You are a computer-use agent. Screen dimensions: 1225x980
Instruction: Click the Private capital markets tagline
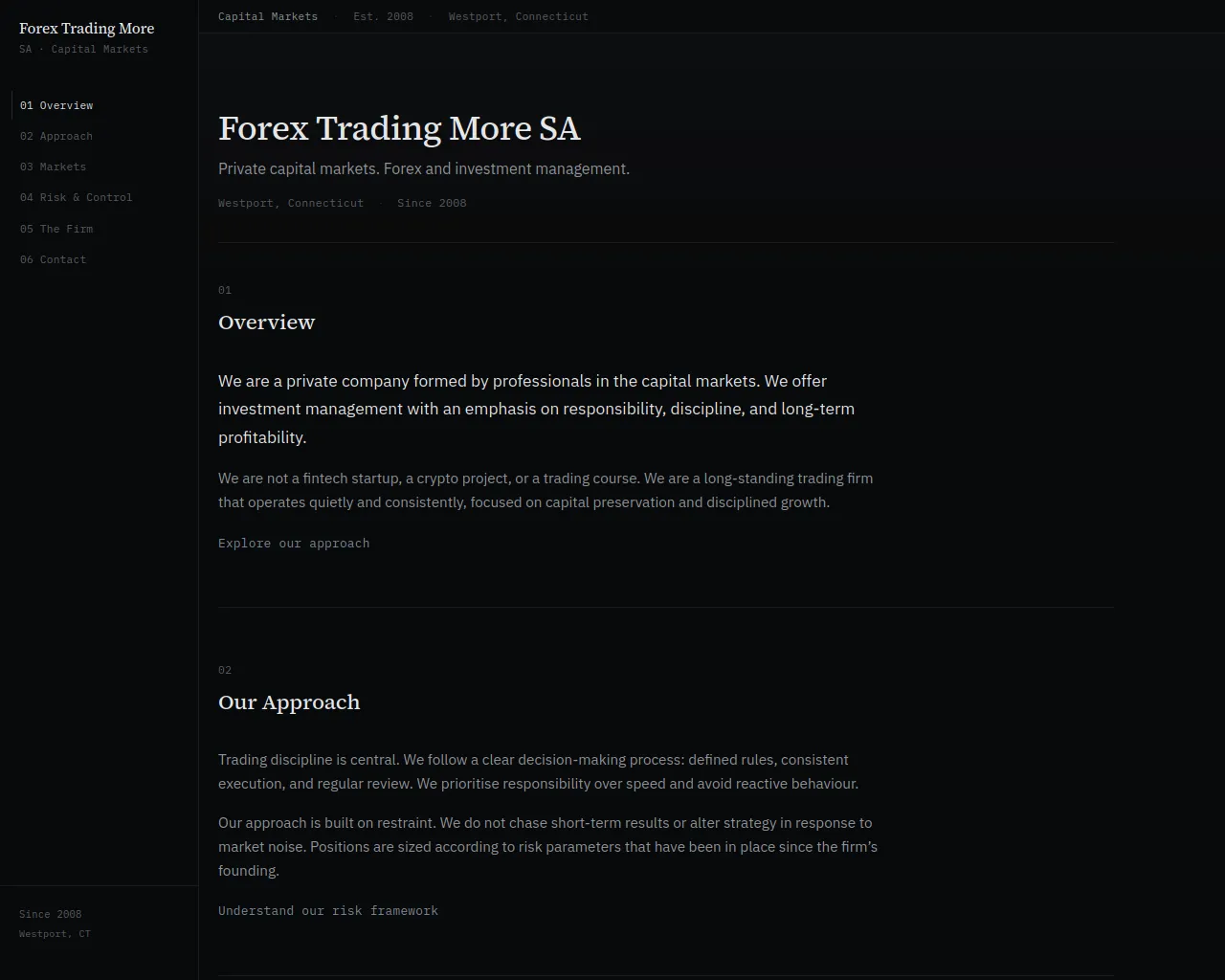tap(424, 169)
